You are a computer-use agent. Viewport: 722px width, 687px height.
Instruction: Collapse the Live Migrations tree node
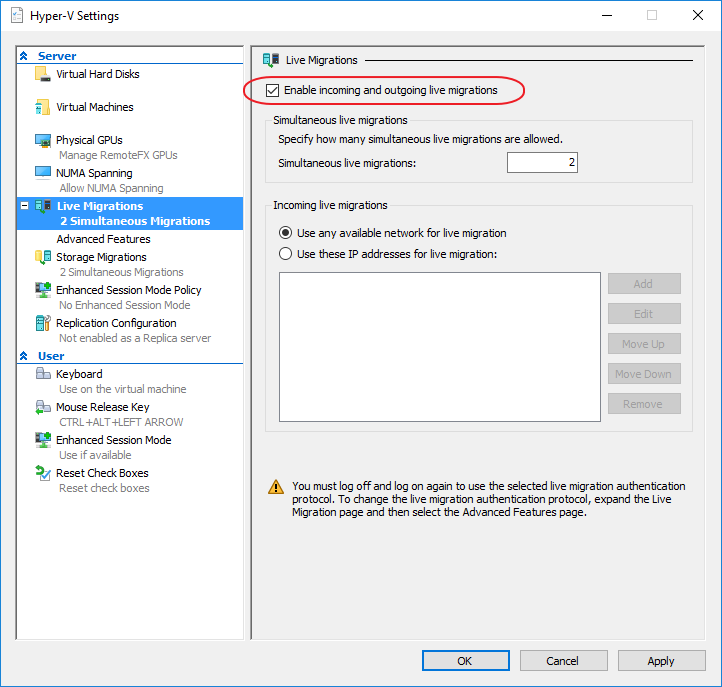click(x=25, y=206)
